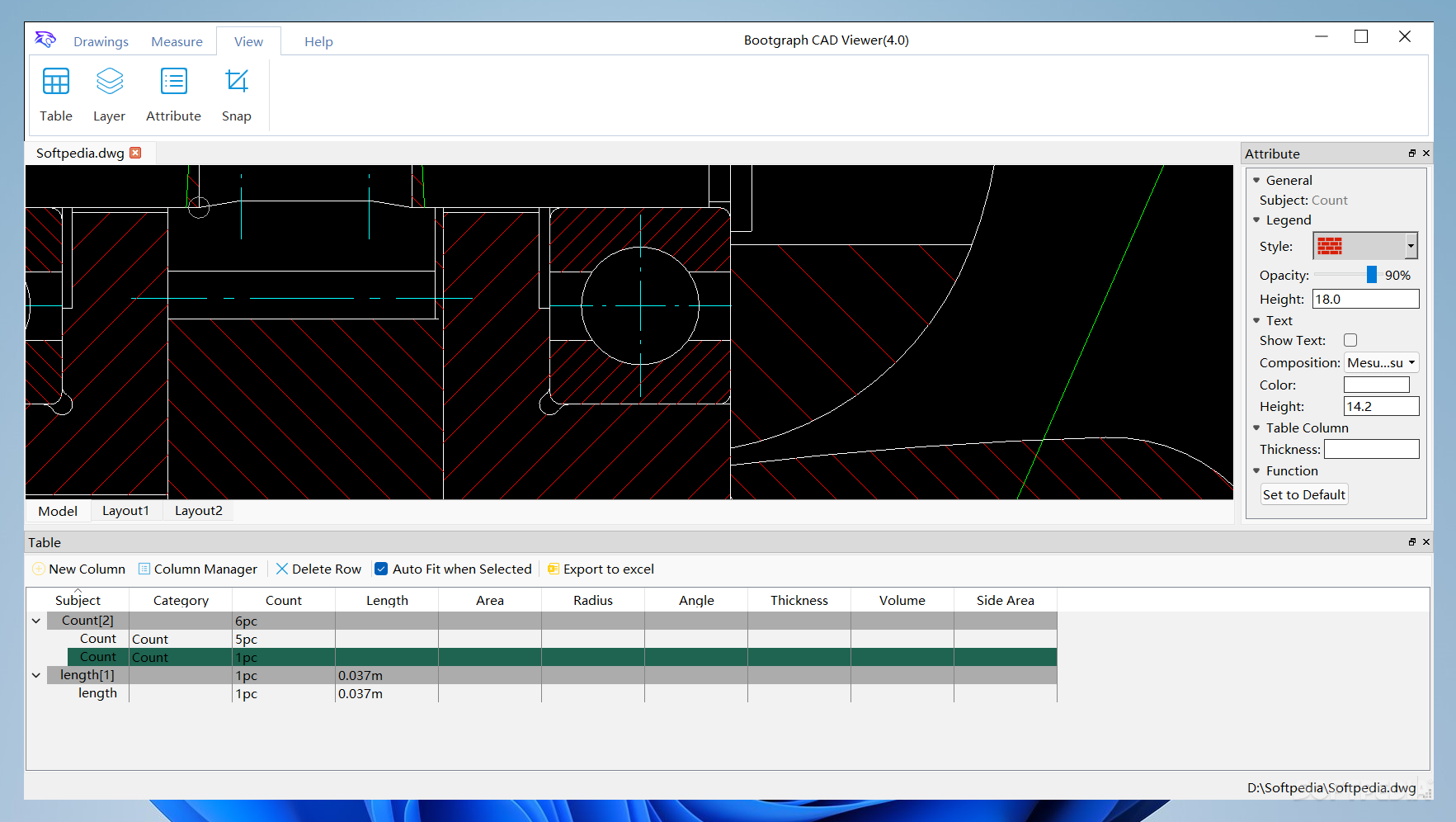Pick the Text Color swatch

point(1376,385)
